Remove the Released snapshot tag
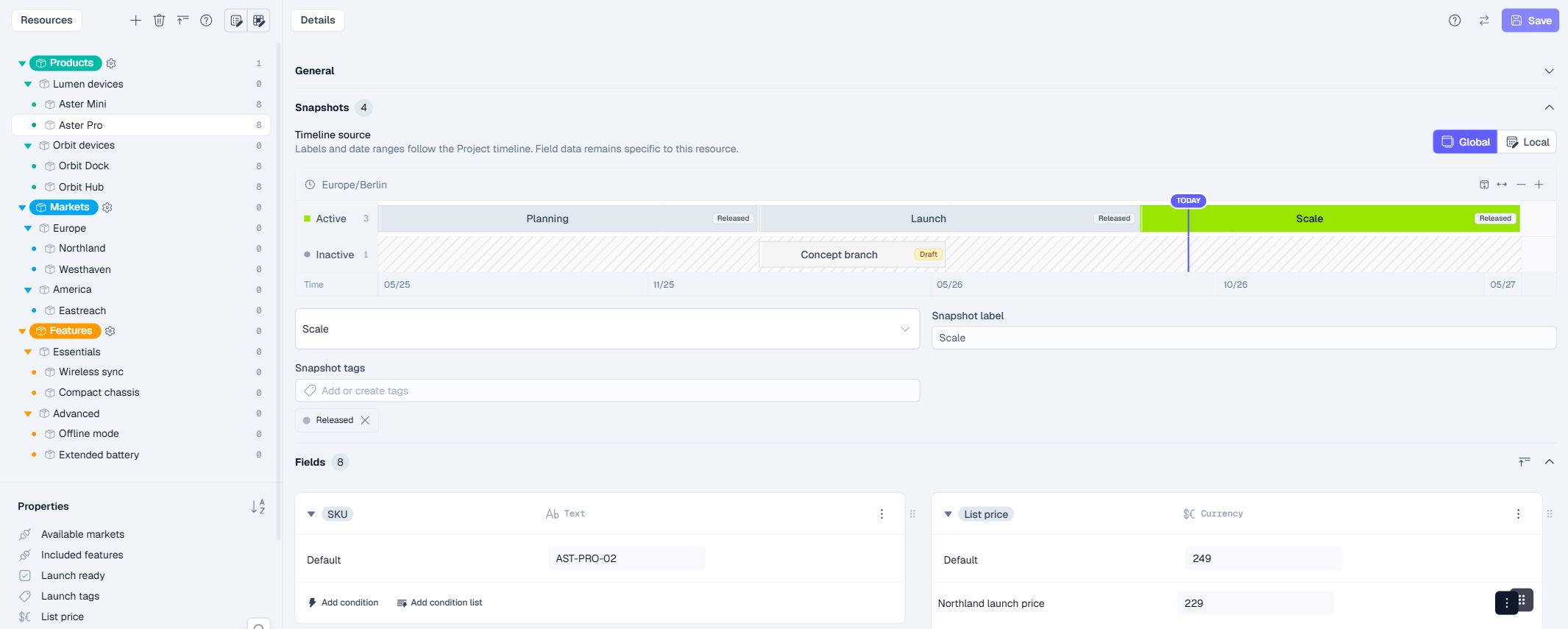1568x629 pixels. coord(365,420)
